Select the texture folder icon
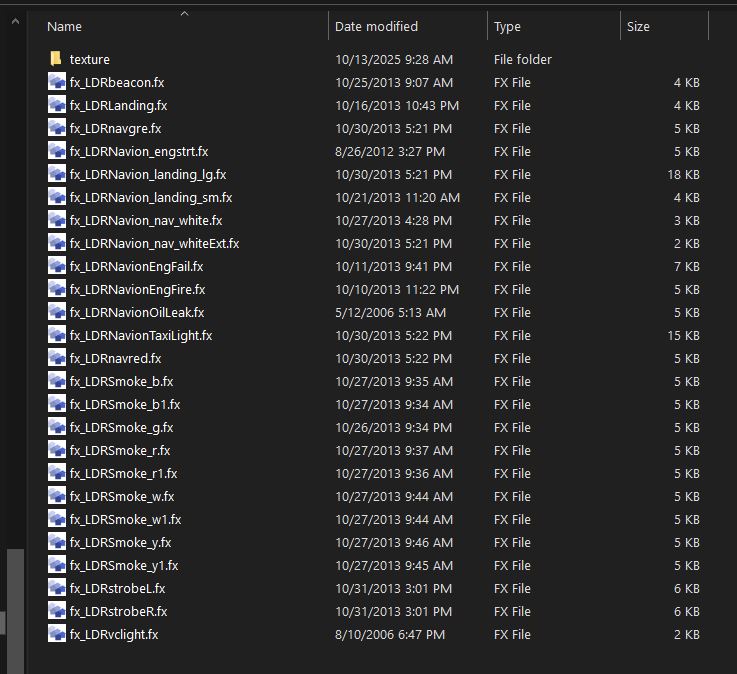The image size is (737, 674). pos(56,59)
